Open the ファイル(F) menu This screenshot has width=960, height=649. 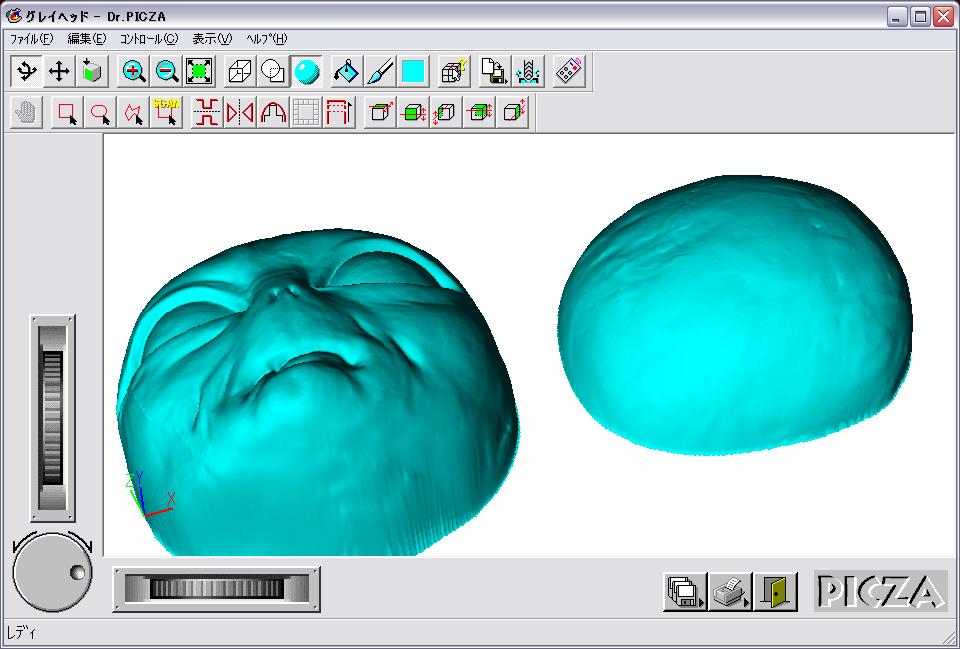tap(32, 39)
